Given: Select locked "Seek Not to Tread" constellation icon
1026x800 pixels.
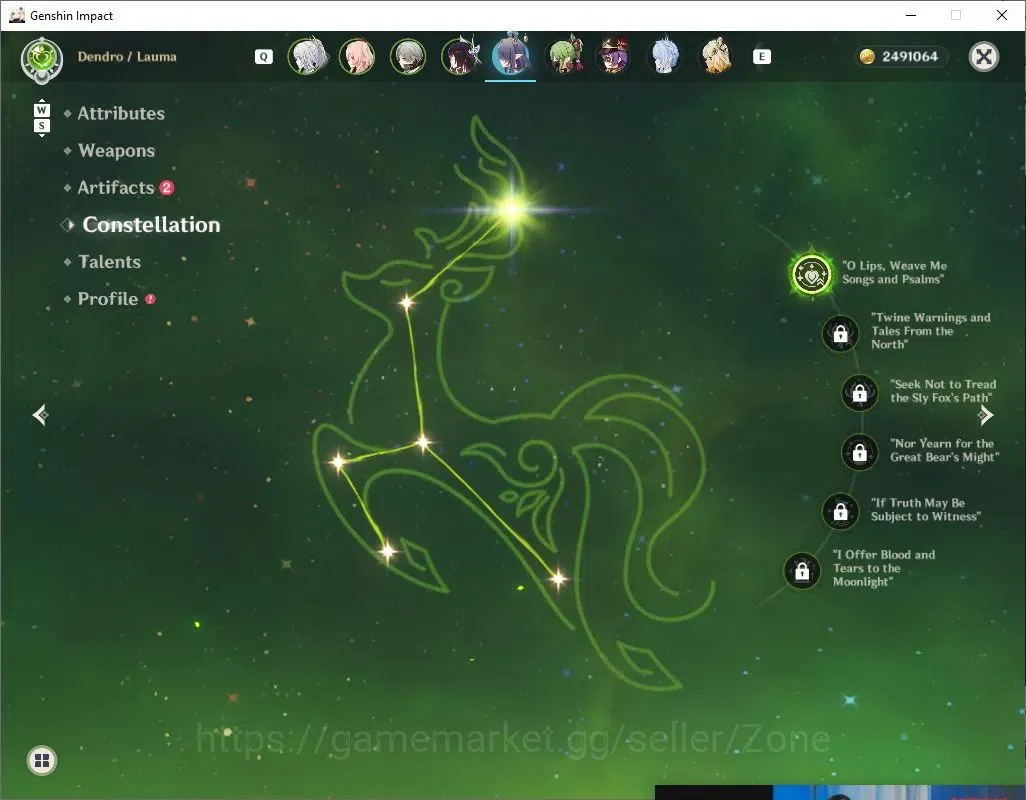Looking at the screenshot, I should click(860, 393).
